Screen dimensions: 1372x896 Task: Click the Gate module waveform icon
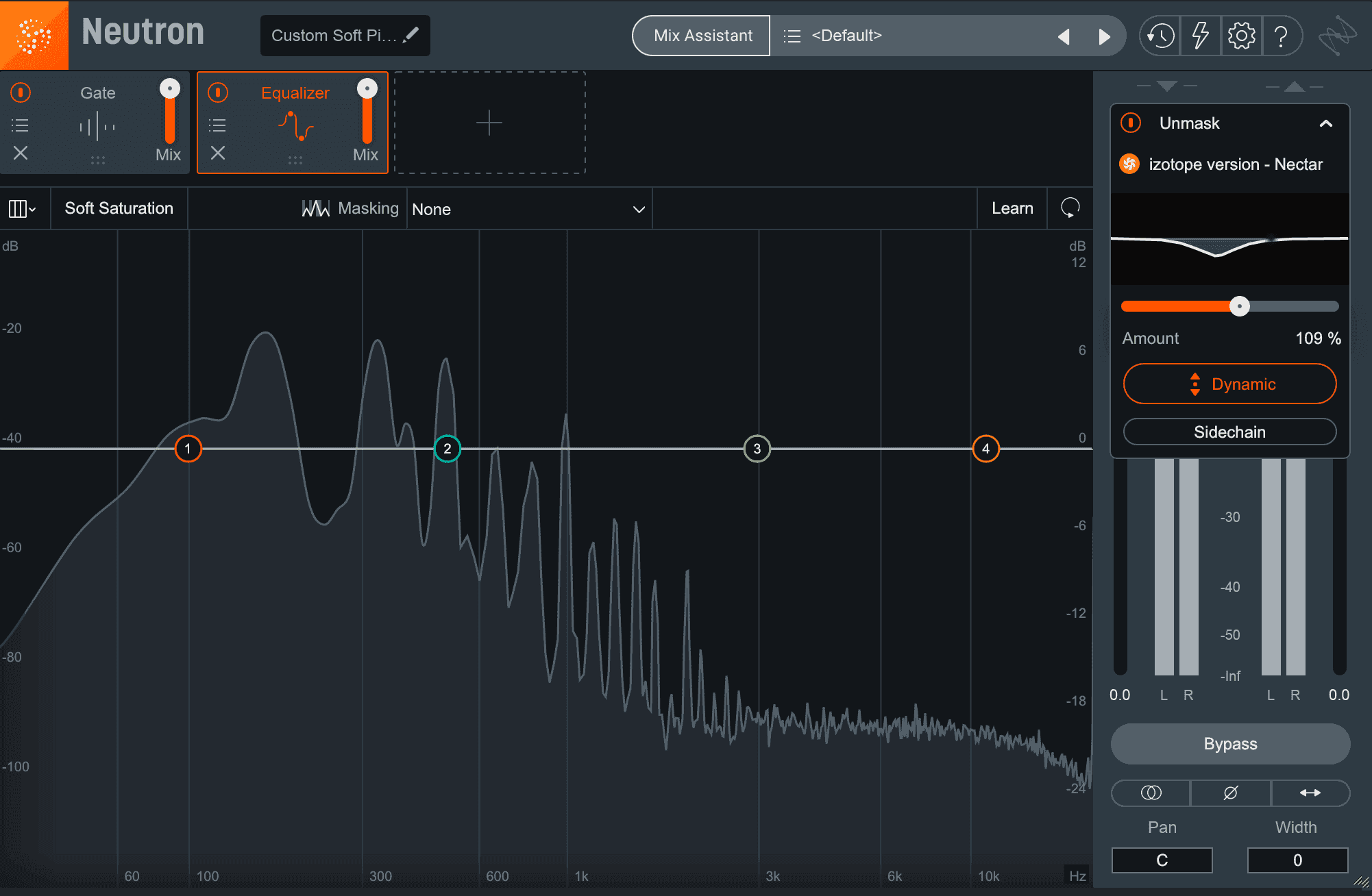[x=97, y=126]
